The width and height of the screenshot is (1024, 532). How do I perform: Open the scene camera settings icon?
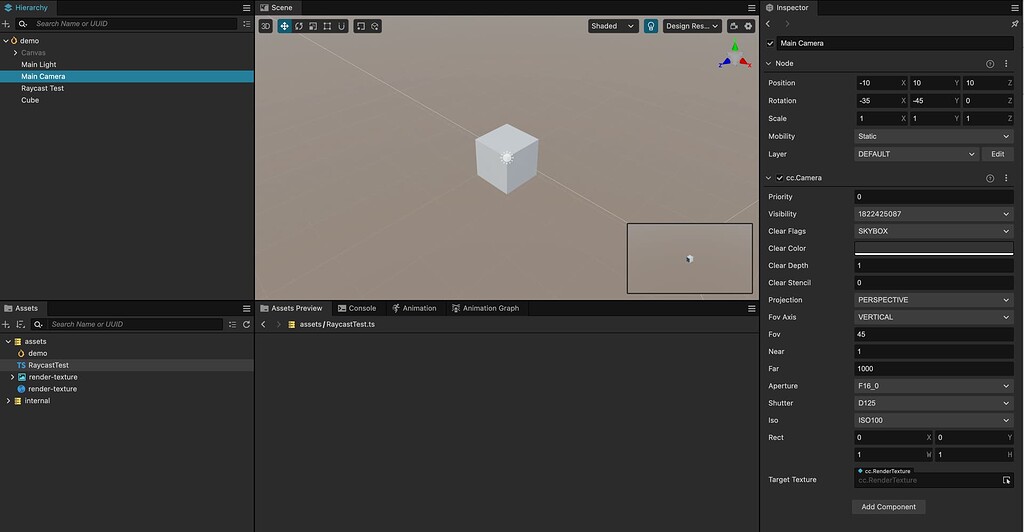click(733, 26)
